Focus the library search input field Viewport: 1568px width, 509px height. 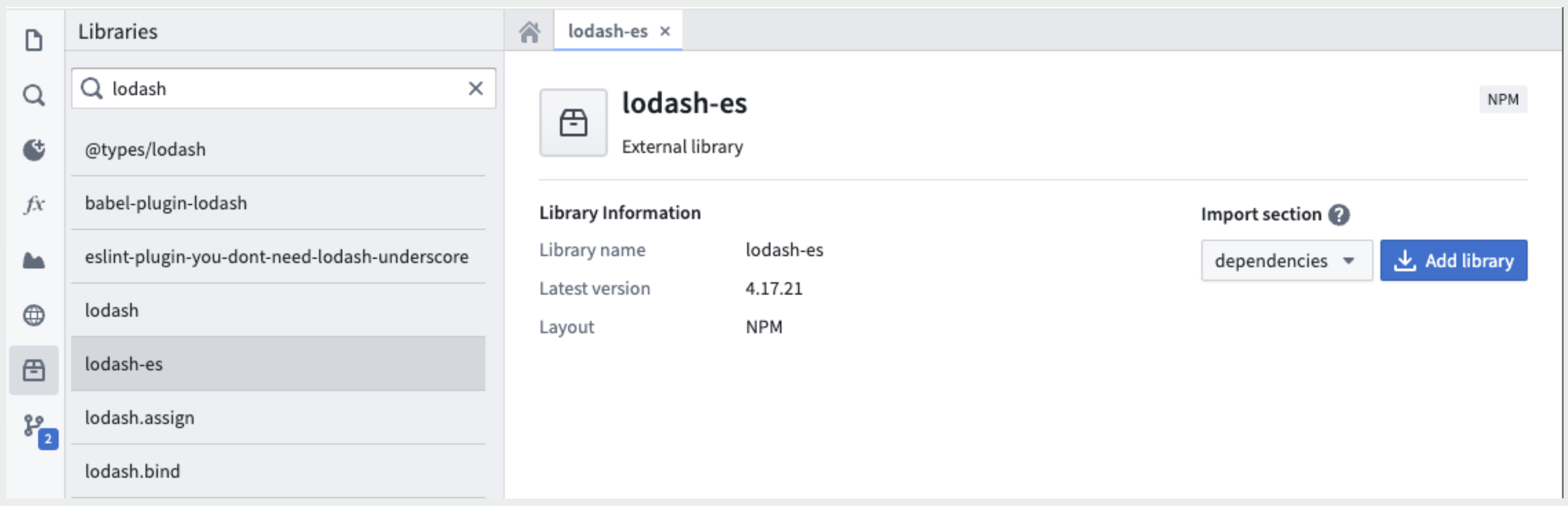(x=283, y=89)
